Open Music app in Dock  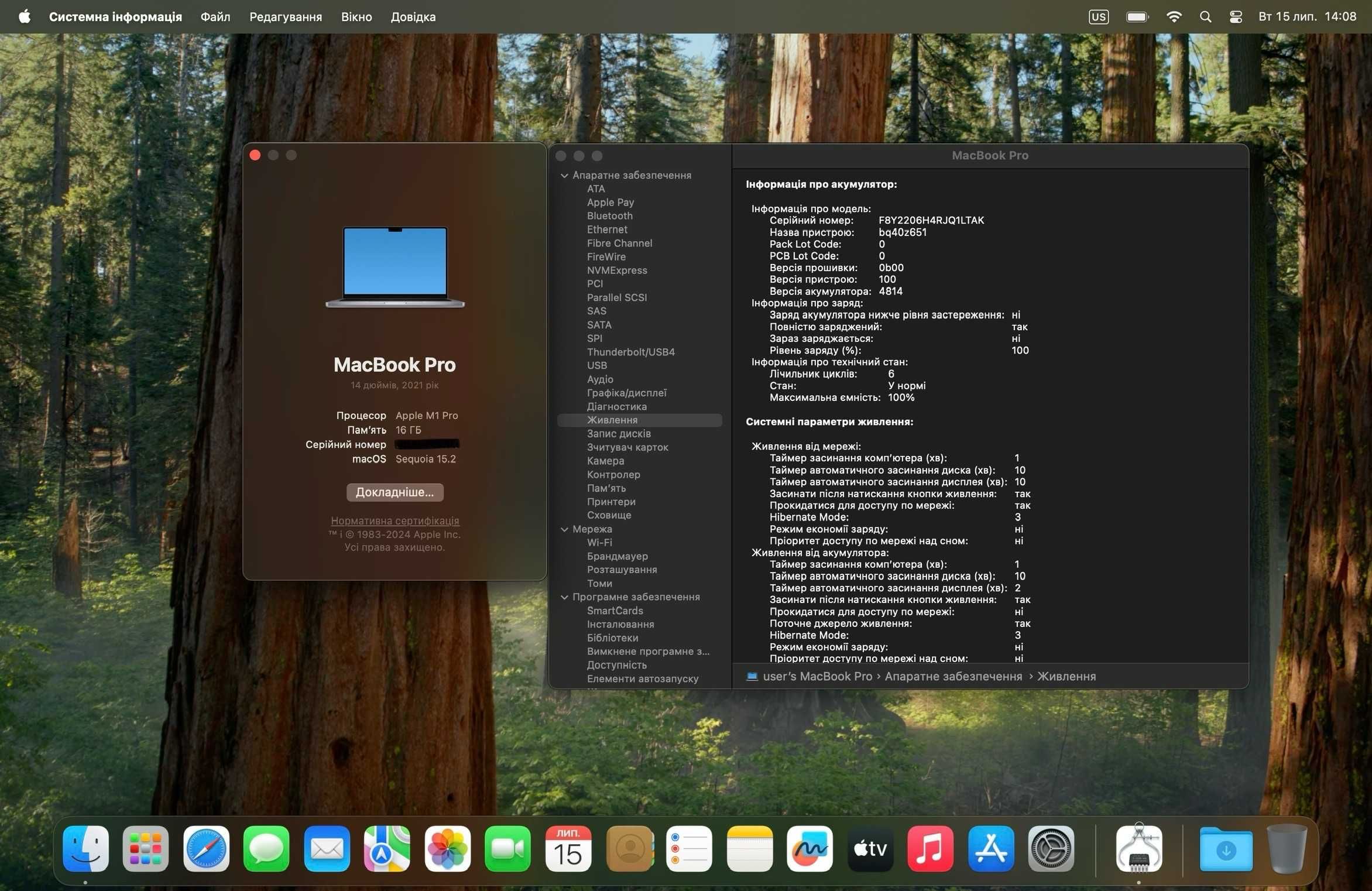(931, 849)
